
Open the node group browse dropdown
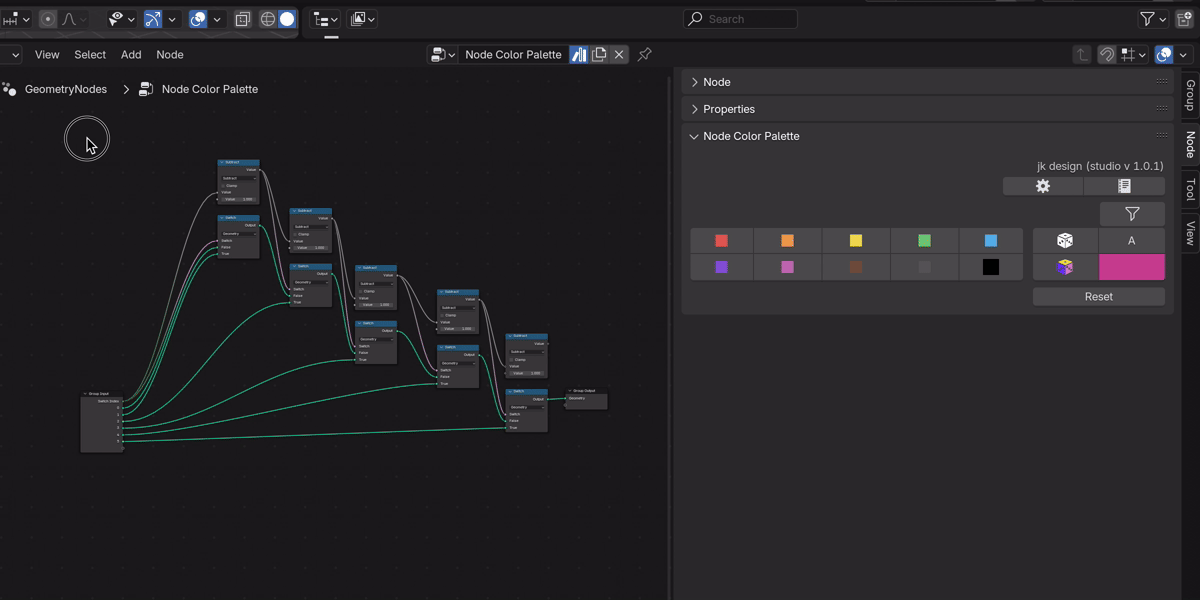[x=443, y=54]
